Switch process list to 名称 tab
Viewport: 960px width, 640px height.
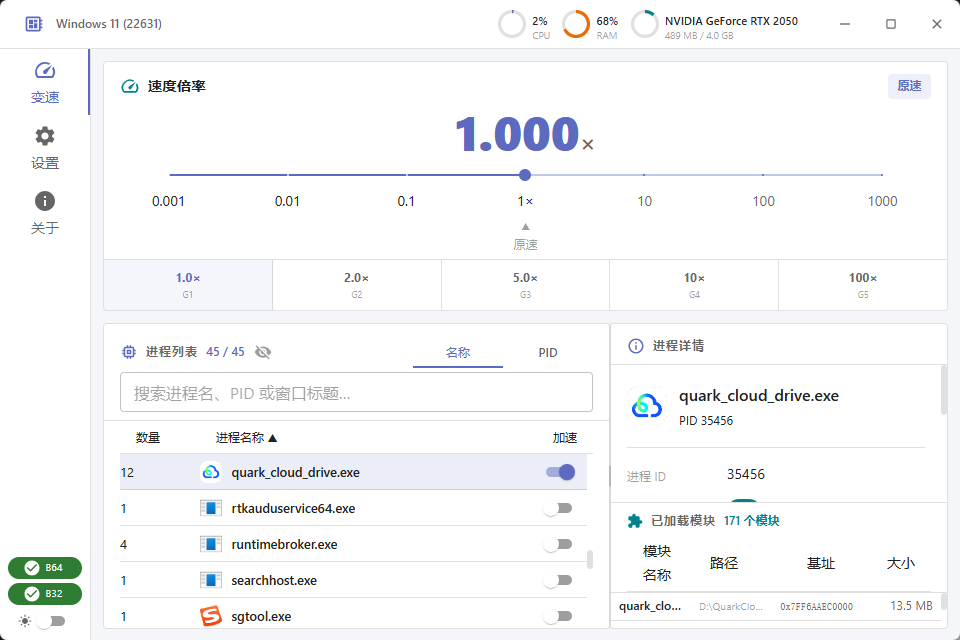[x=458, y=353]
